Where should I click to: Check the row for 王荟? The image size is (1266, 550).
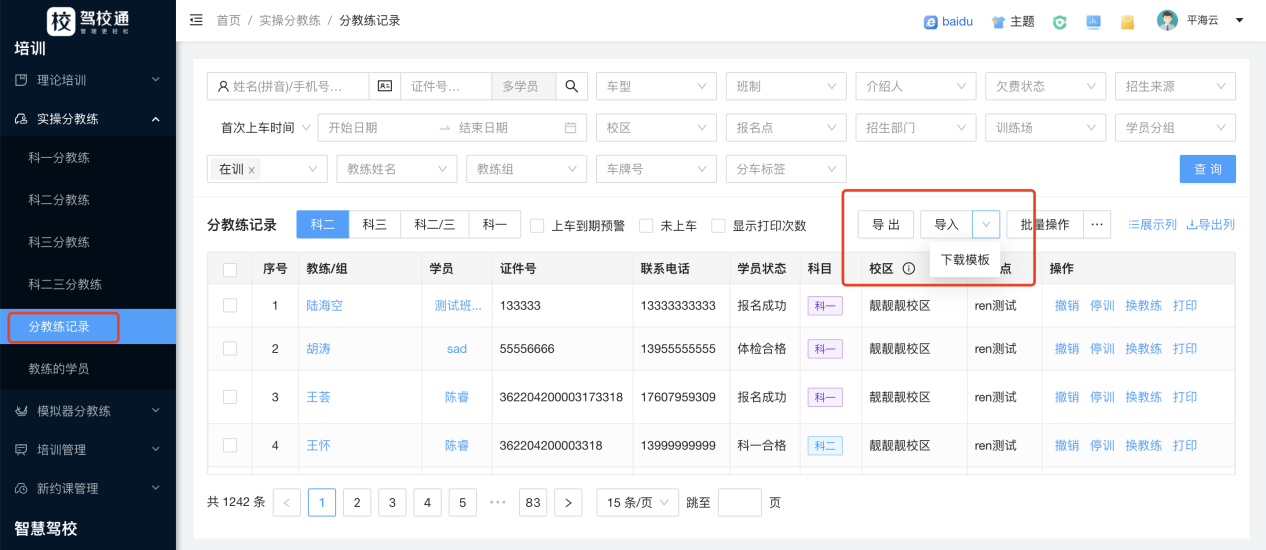click(230, 397)
